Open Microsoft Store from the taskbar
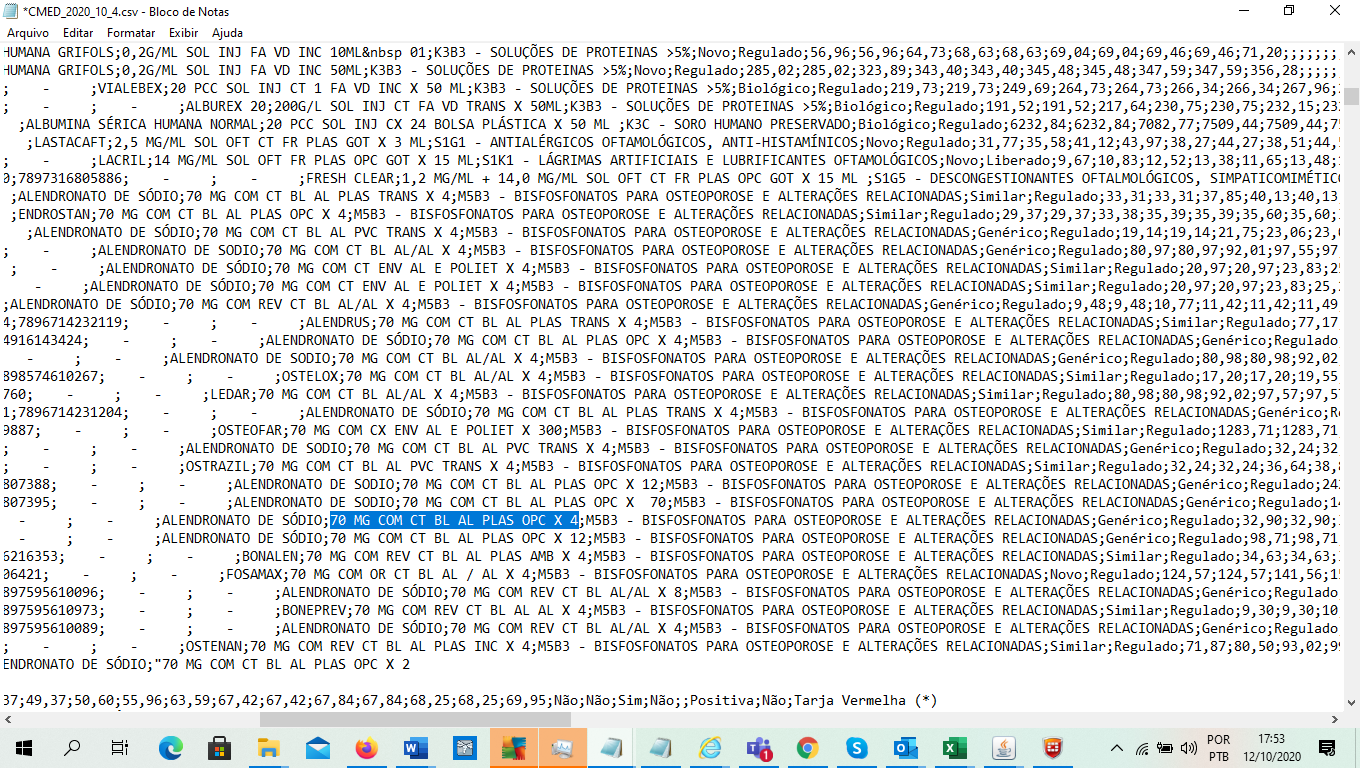Screen dimensions: 1360x768 [x=220, y=747]
